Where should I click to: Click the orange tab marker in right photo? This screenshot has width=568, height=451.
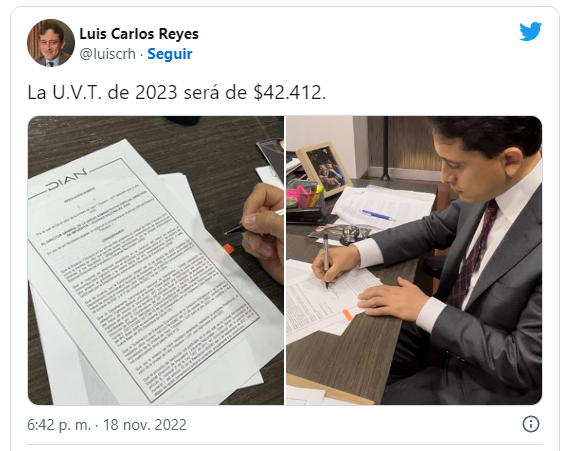pyautogui.click(x=347, y=314)
